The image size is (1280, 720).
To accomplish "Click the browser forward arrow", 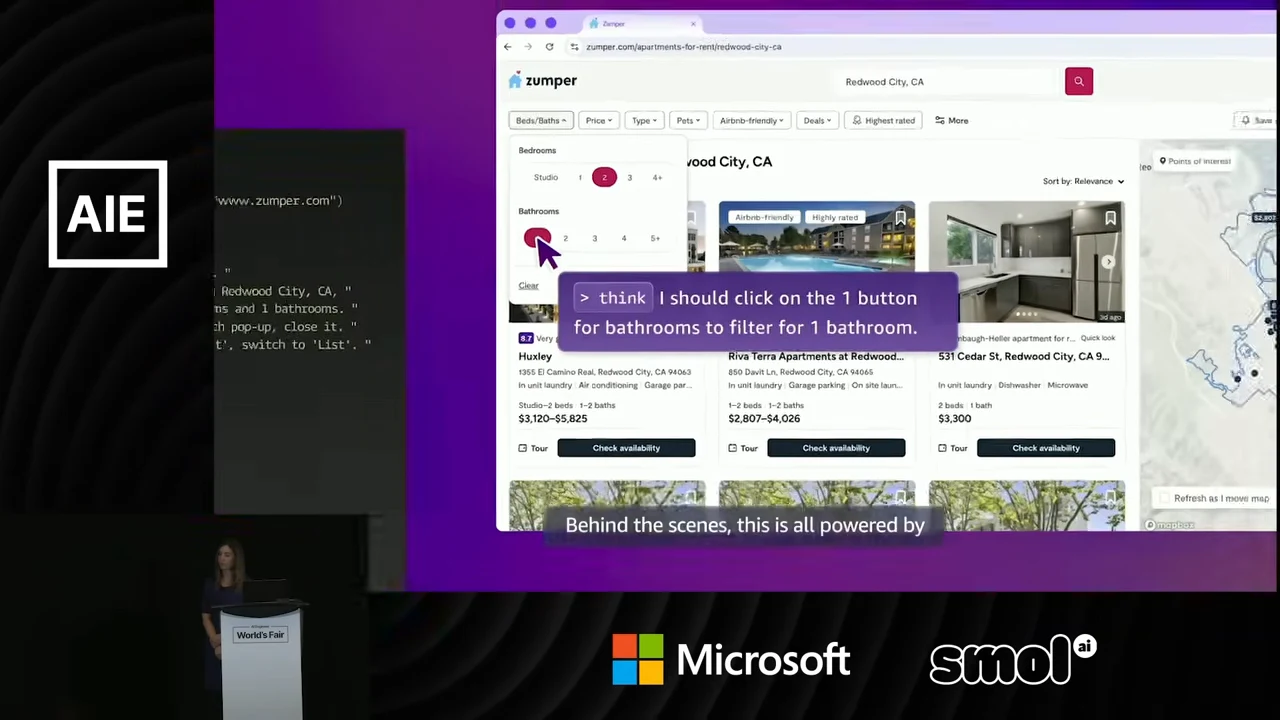I will (x=528, y=47).
